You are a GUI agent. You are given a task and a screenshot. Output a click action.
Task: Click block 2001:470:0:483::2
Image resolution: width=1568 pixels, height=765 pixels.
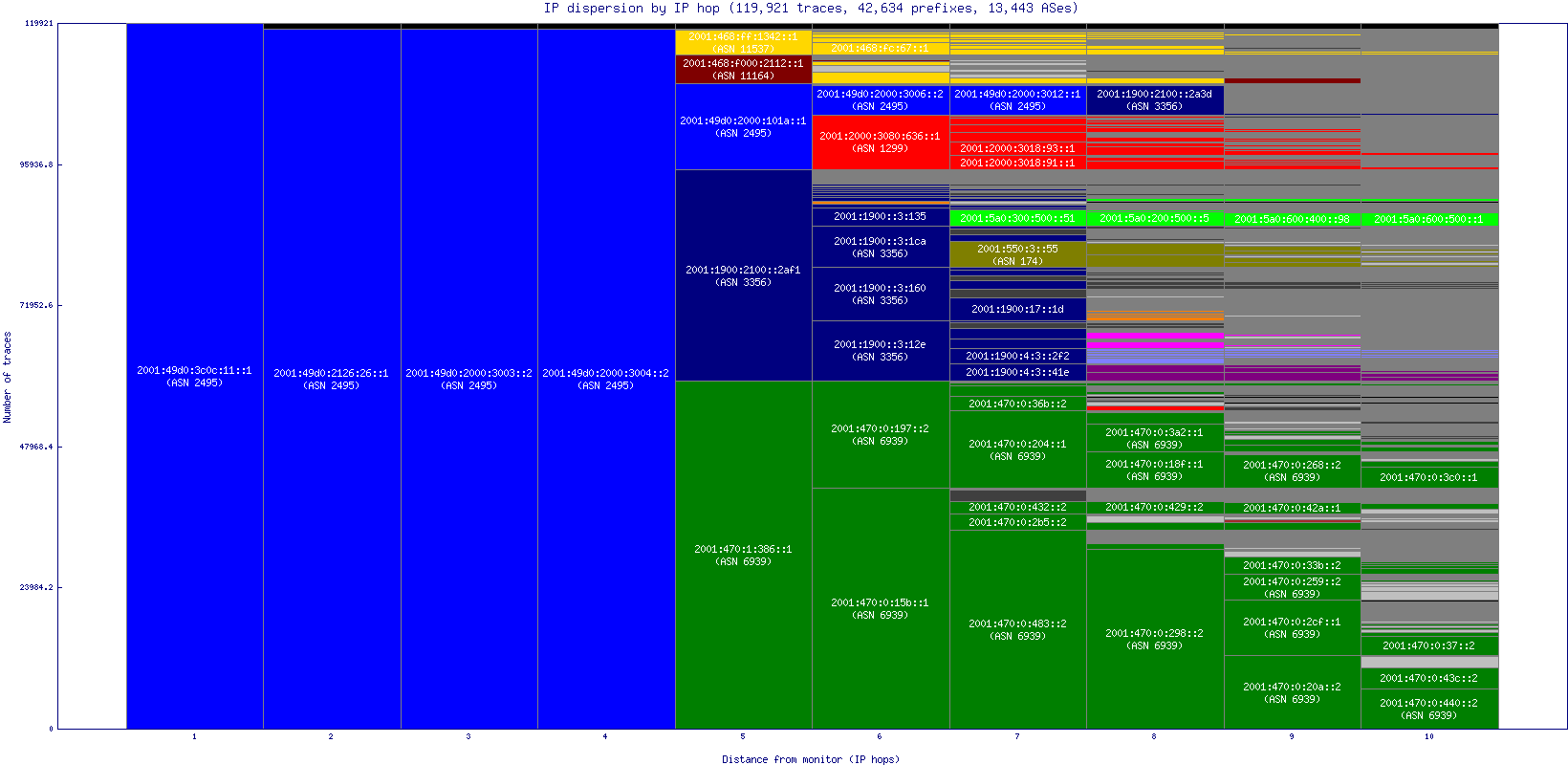pyautogui.click(x=1018, y=629)
